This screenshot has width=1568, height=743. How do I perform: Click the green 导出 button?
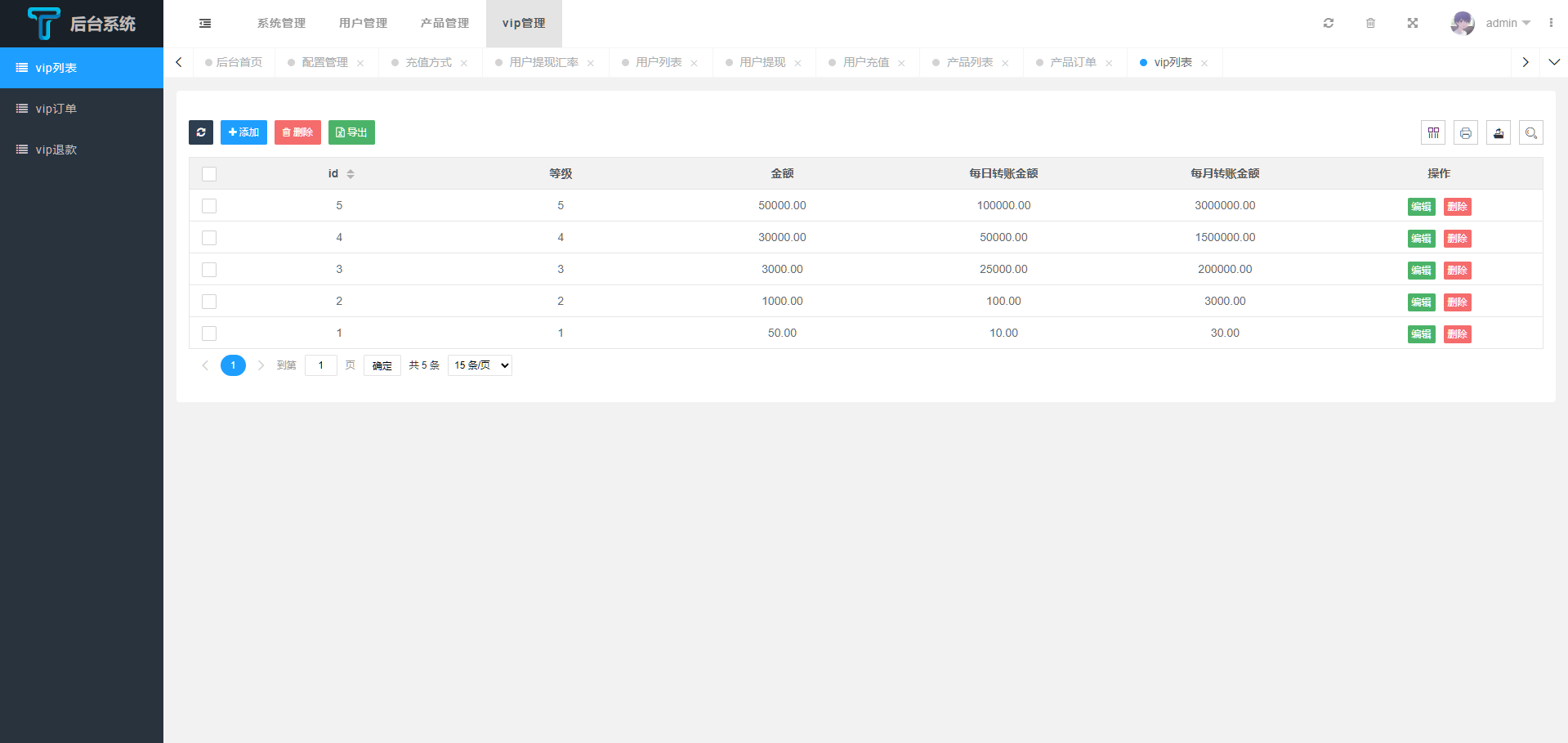351,132
